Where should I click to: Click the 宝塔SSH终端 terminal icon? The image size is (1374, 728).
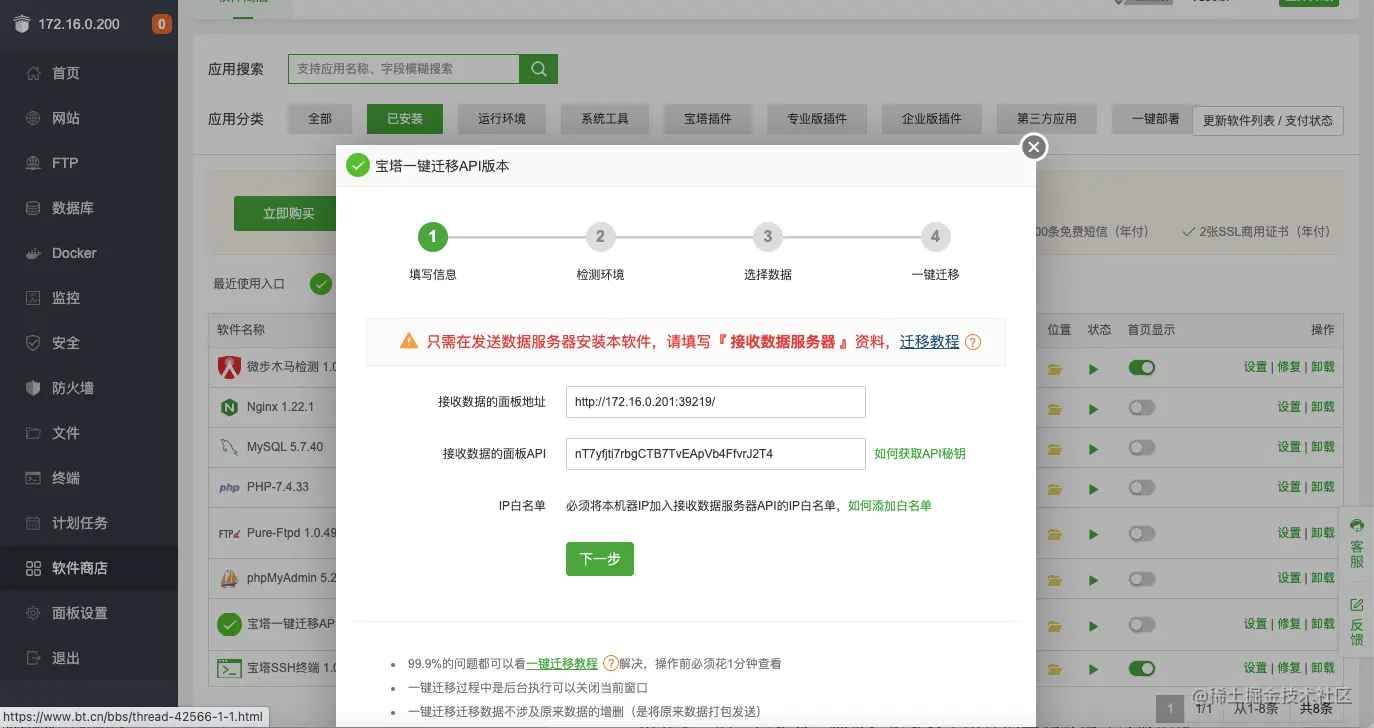click(x=229, y=668)
